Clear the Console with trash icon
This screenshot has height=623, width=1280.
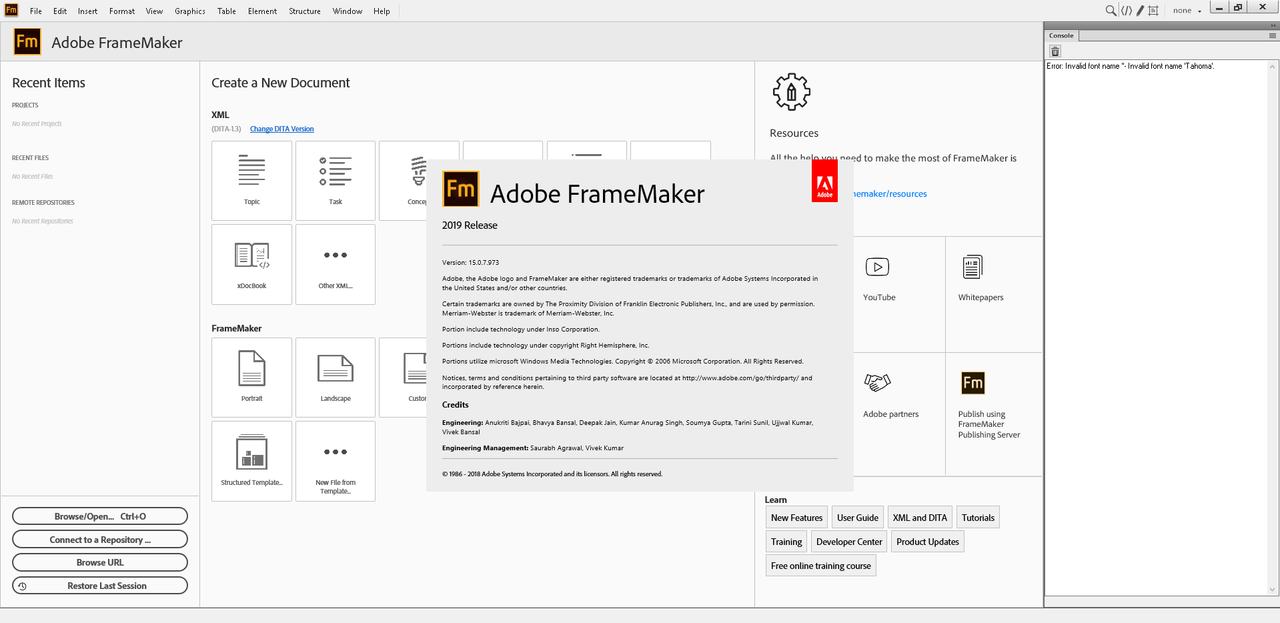point(1054,51)
